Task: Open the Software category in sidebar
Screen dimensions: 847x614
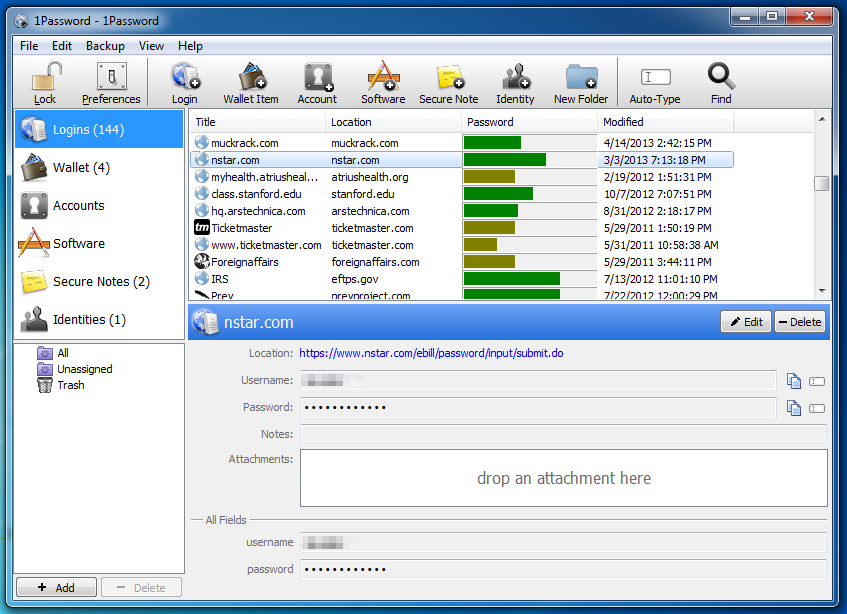Action: (99, 244)
